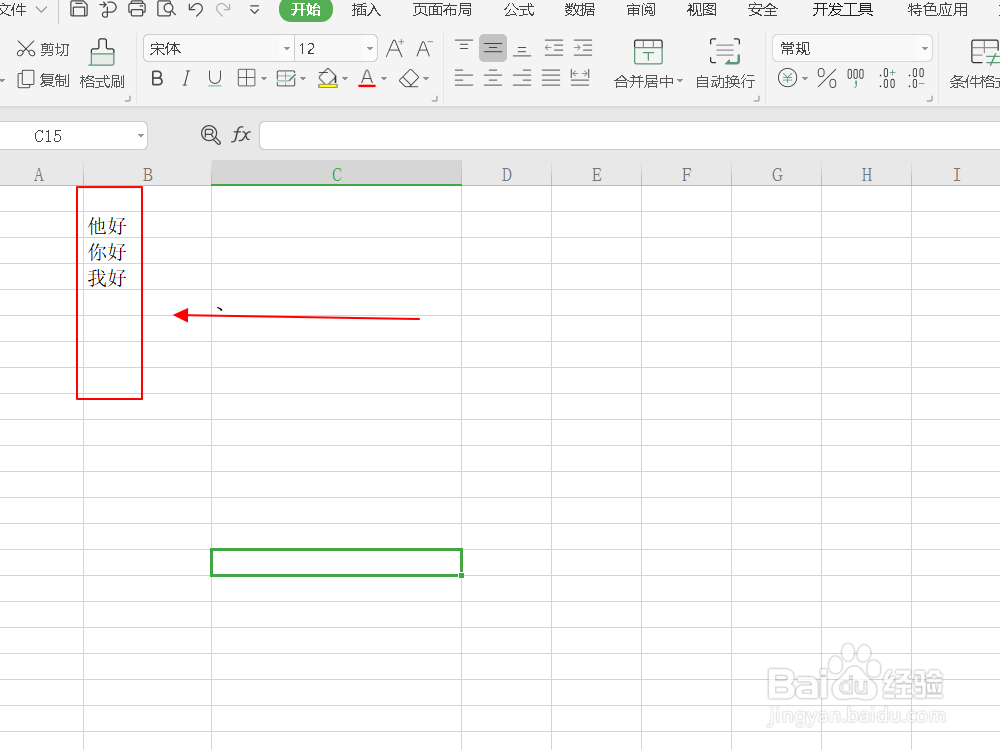Switch to the 数据 tab

(x=579, y=10)
